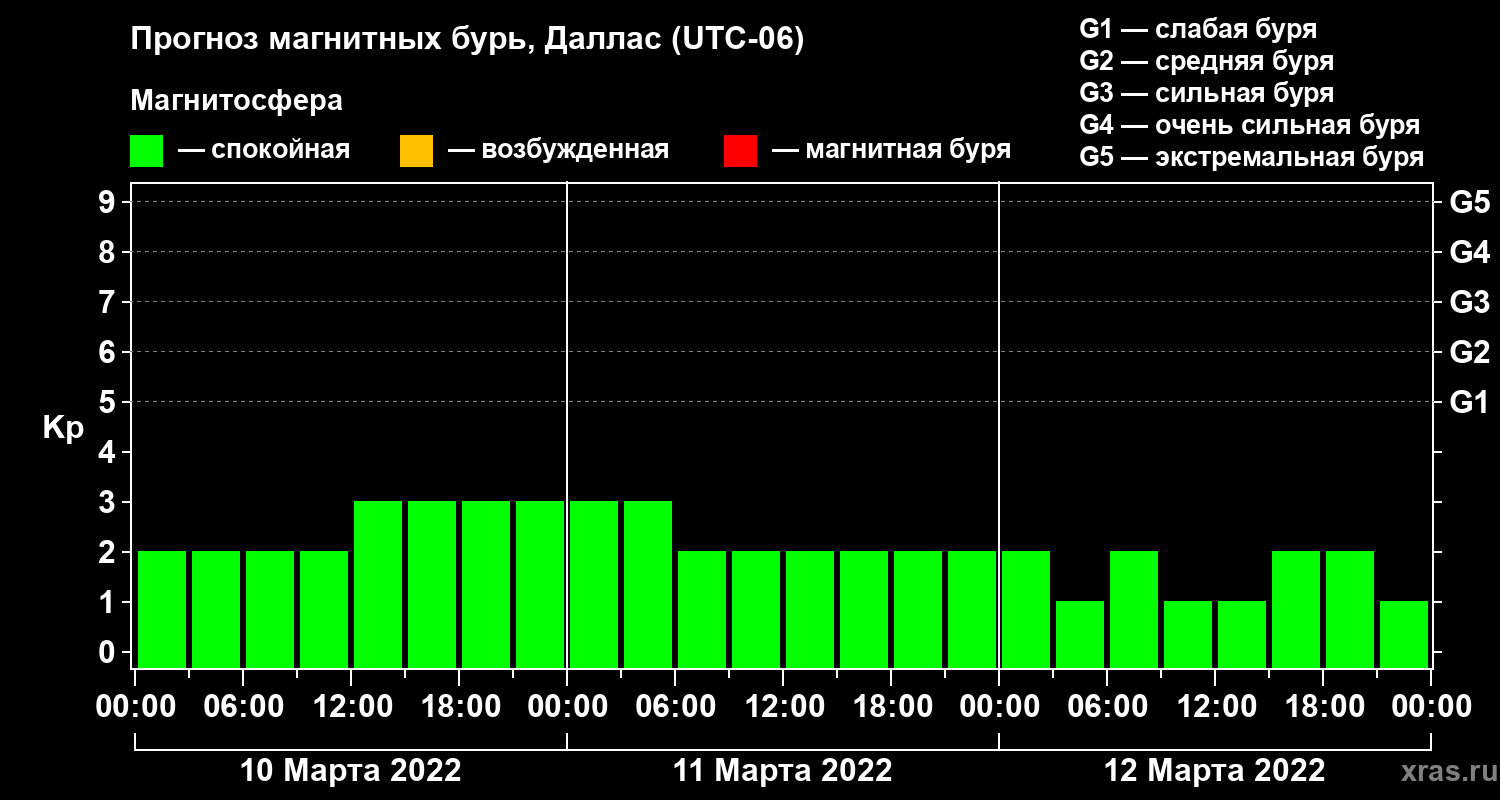Click the '18:00' time label for 10 Марта

pos(459,707)
